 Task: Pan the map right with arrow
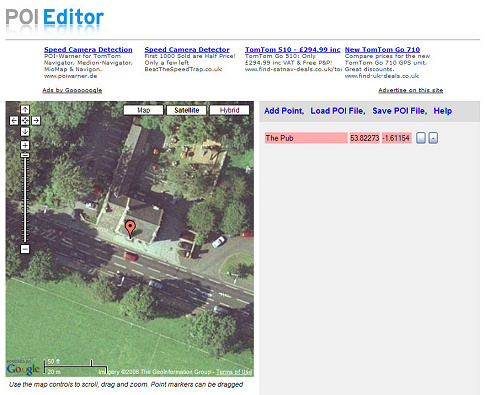(36, 120)
